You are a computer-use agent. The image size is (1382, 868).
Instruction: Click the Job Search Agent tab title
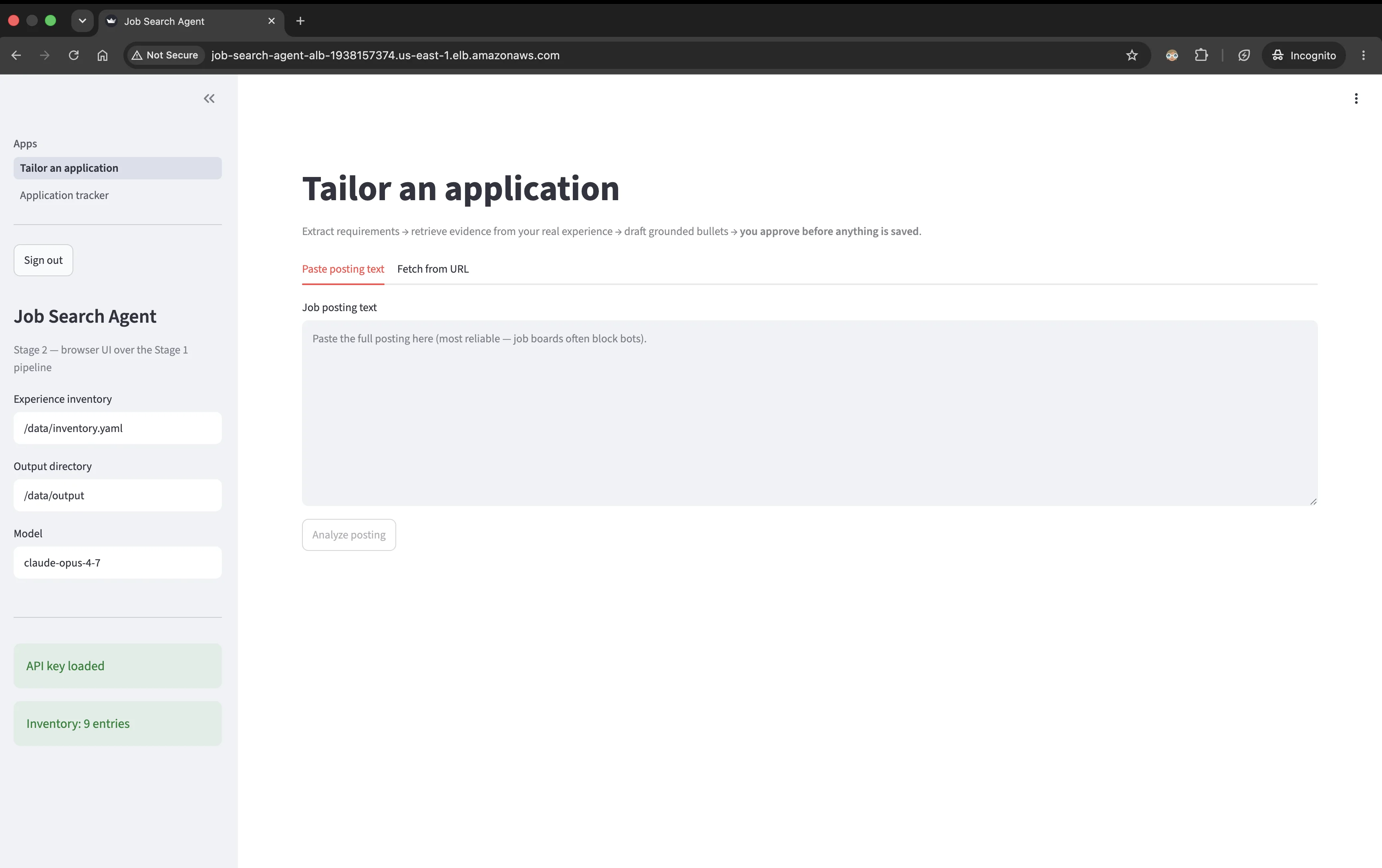click(x=164, y=21)
